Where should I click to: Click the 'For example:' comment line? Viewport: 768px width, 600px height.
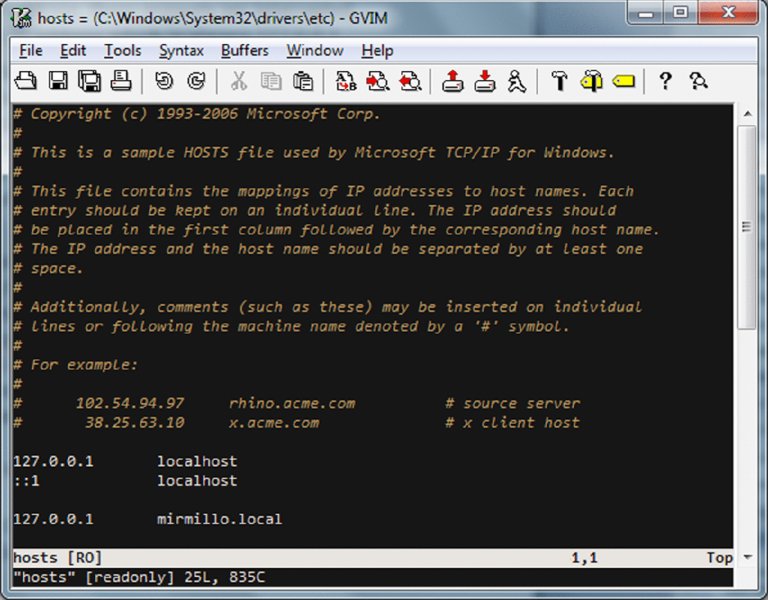(75, 365)
